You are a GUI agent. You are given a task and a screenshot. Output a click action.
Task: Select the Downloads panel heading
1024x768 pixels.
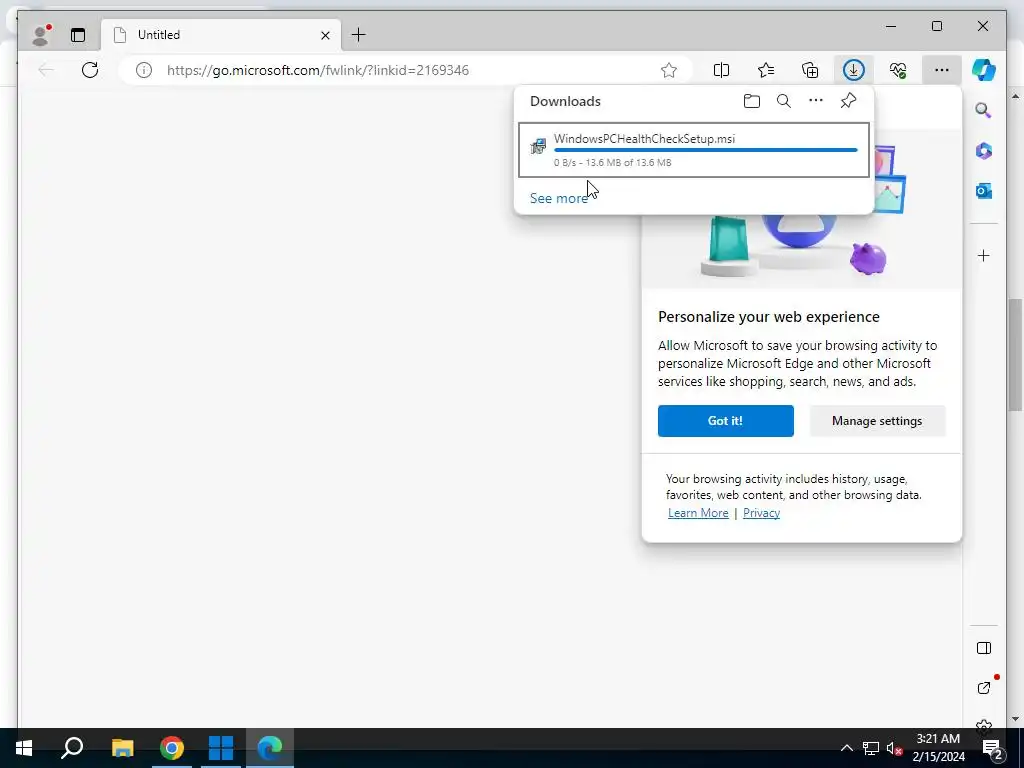point(565,101)
